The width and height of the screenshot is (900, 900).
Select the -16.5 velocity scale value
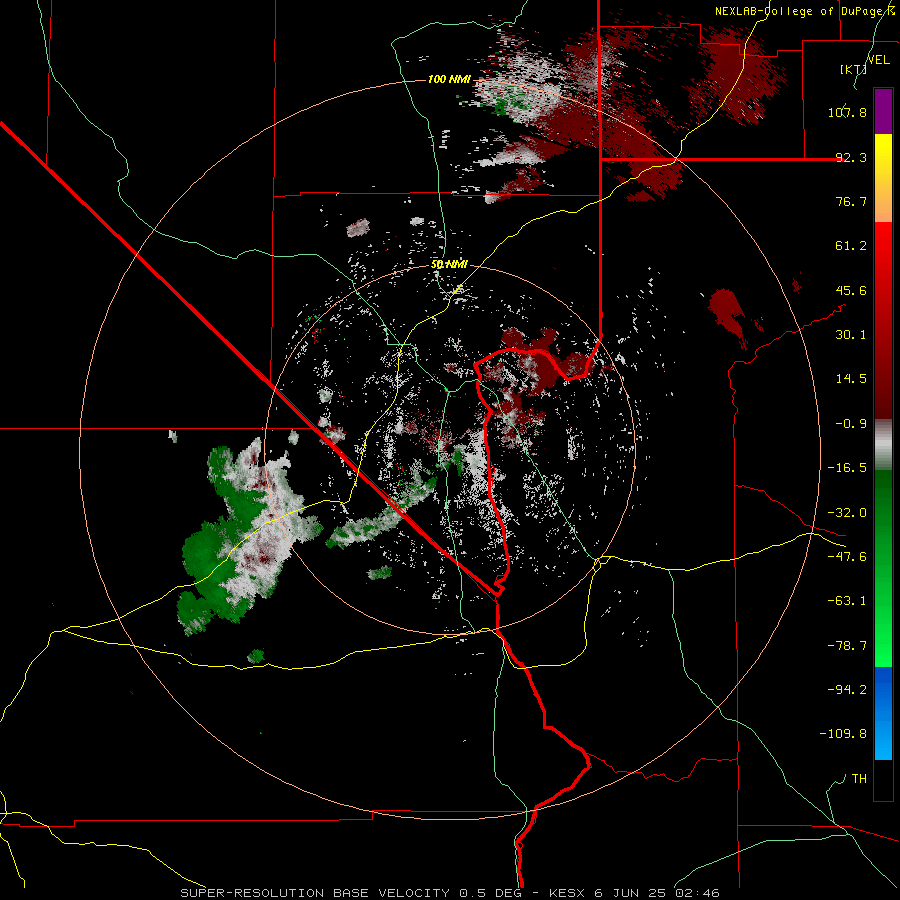[847, 468]
